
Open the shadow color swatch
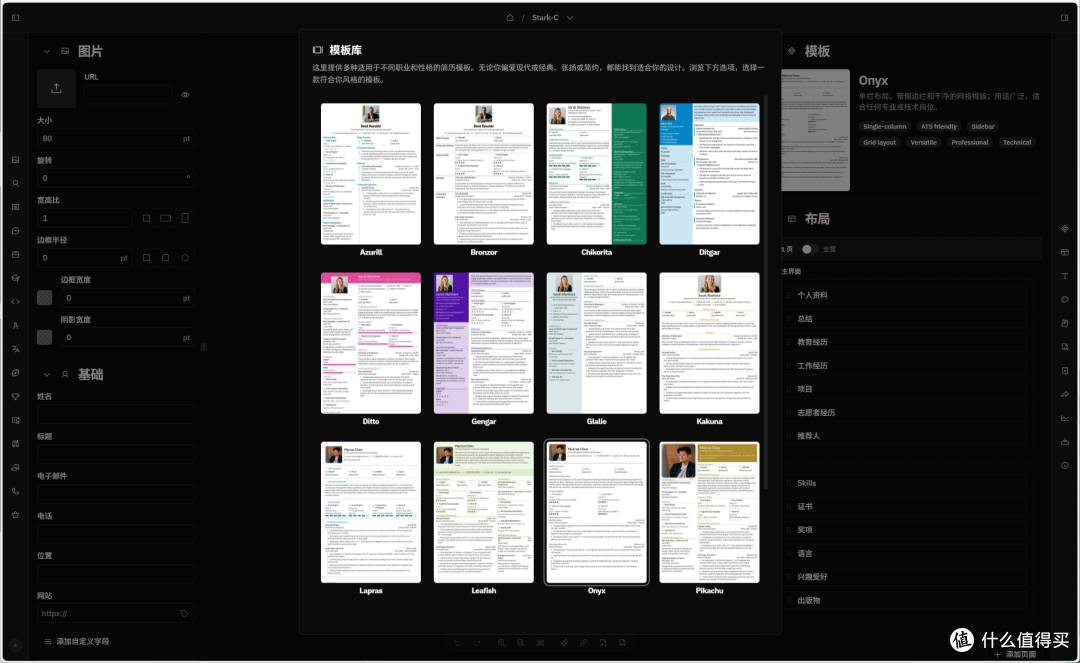click(x=45, y=337)
